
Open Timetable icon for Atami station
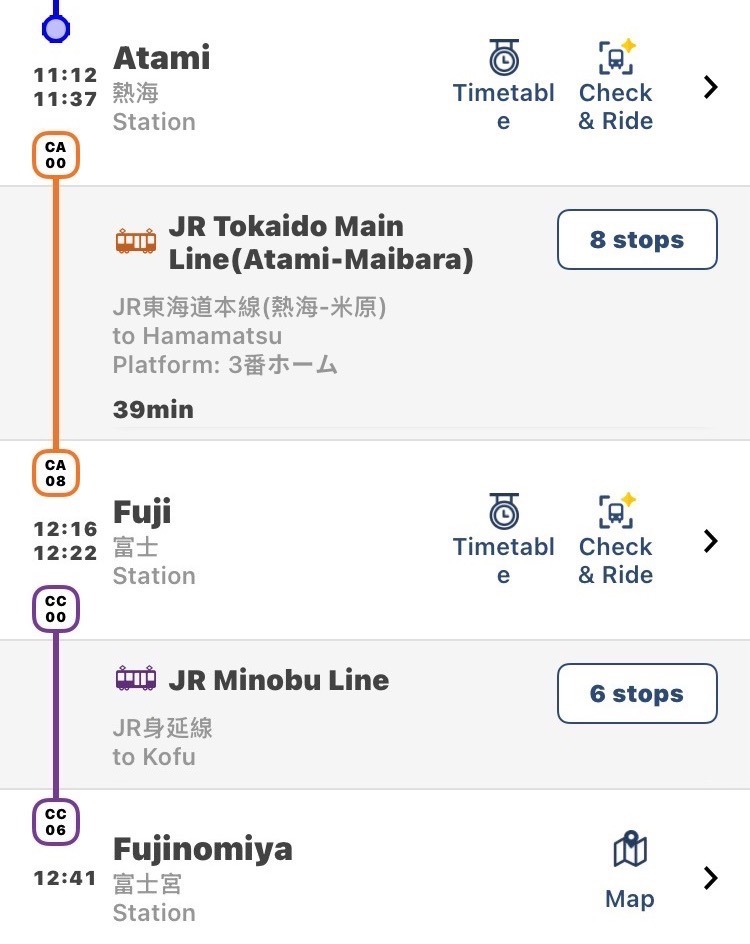coord(504,60)
